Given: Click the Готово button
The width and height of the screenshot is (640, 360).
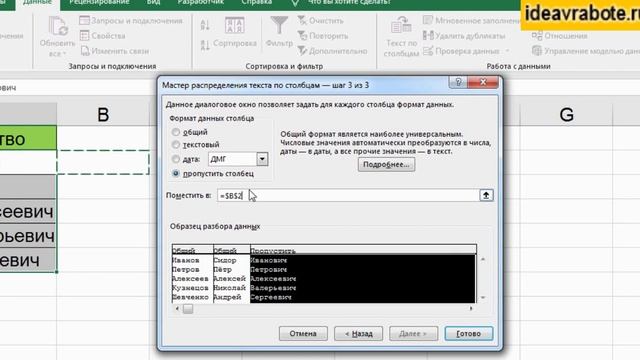Looking at the screenshot, I should pyautogui.click(x=469, y=333).
